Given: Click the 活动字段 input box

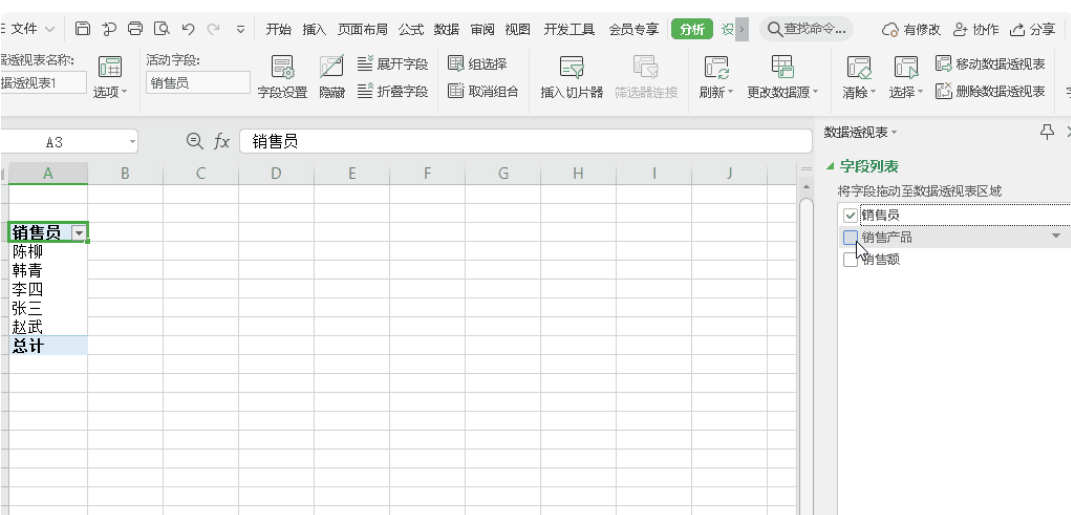Looking at the screenshot, I should point(198,83).
